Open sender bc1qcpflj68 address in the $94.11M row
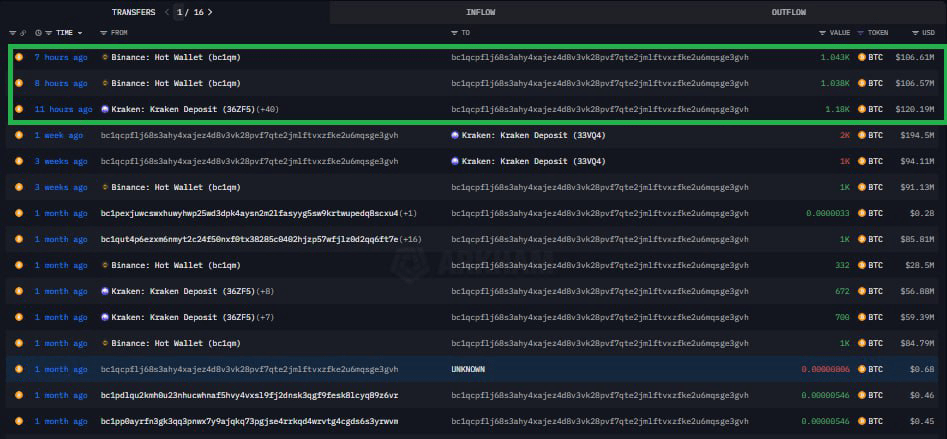This screenshot has height=439, width=947. [x=249, y=161]
